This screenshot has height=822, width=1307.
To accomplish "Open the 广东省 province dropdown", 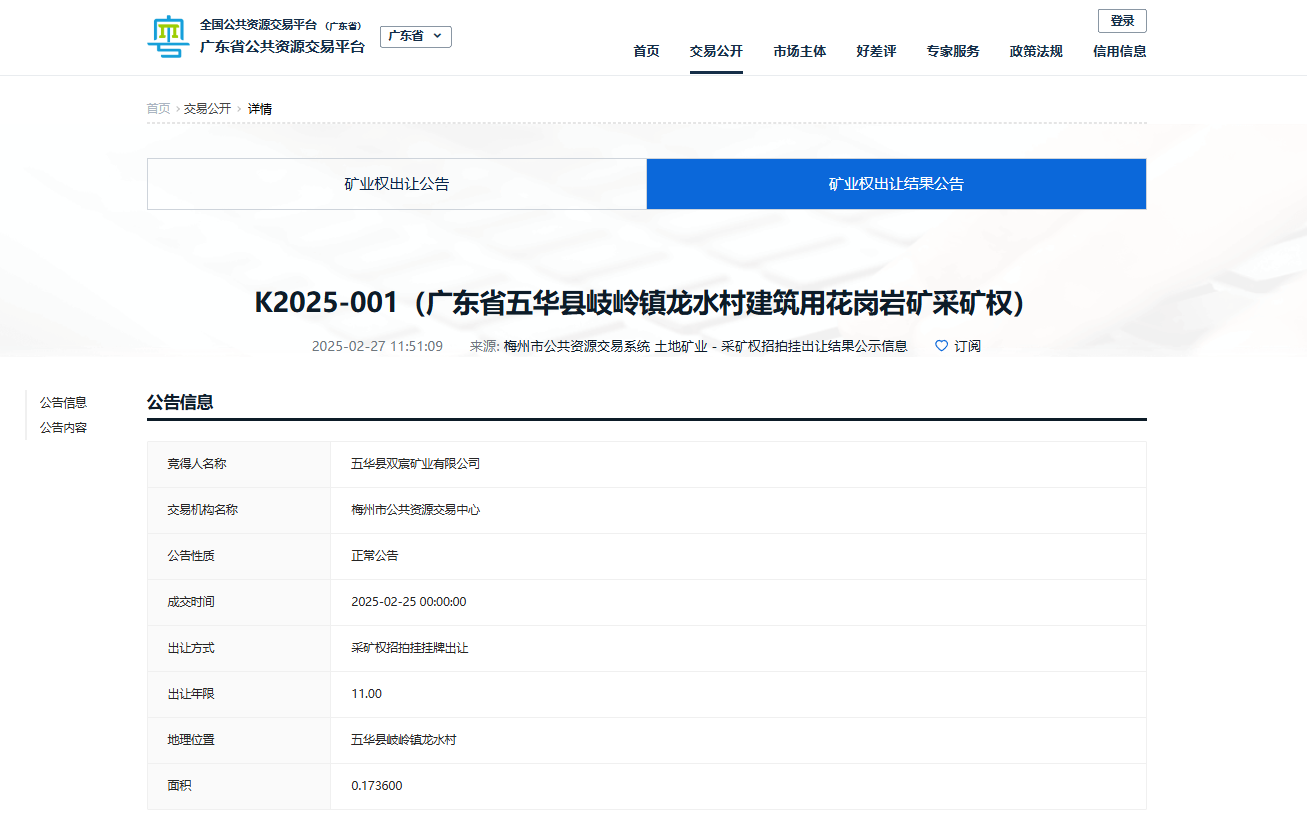I will click(415, 36).
